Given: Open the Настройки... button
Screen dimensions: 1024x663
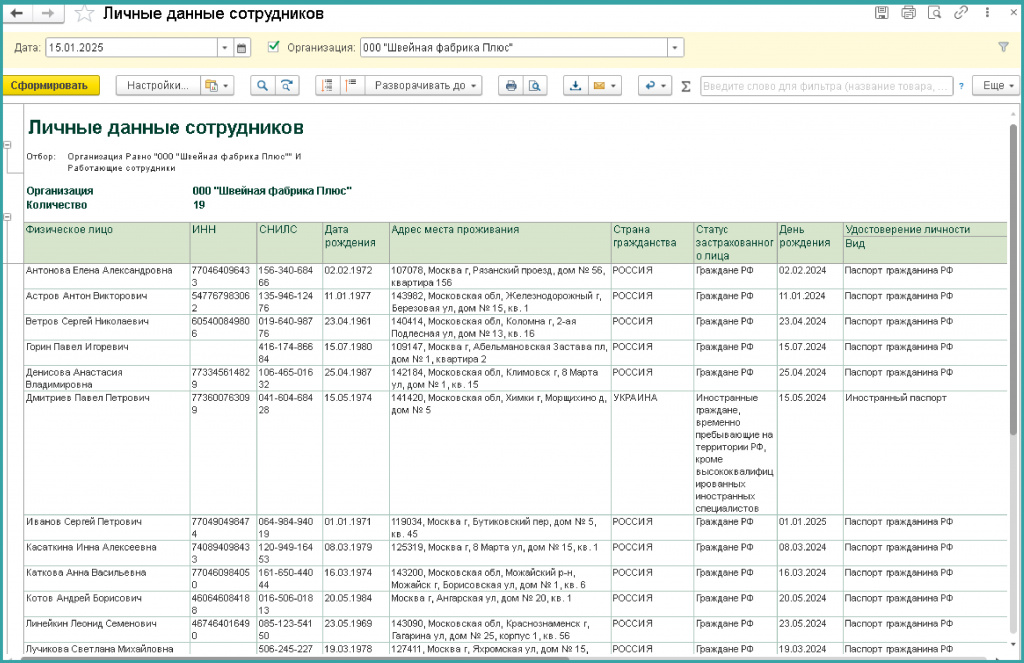Looking at the screenshot, I should (x=158, y=86).
